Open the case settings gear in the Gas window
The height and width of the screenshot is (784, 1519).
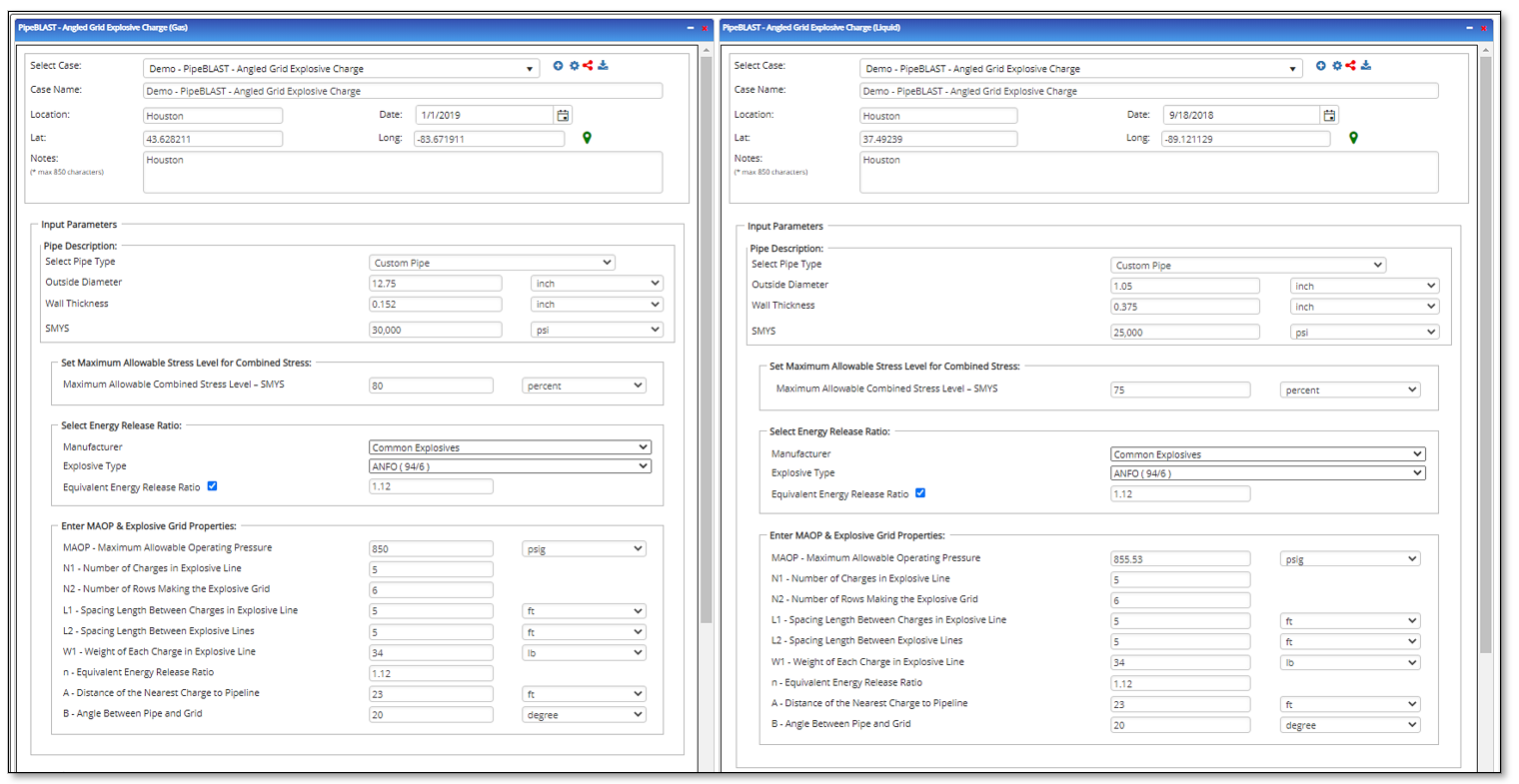[574, 65]
